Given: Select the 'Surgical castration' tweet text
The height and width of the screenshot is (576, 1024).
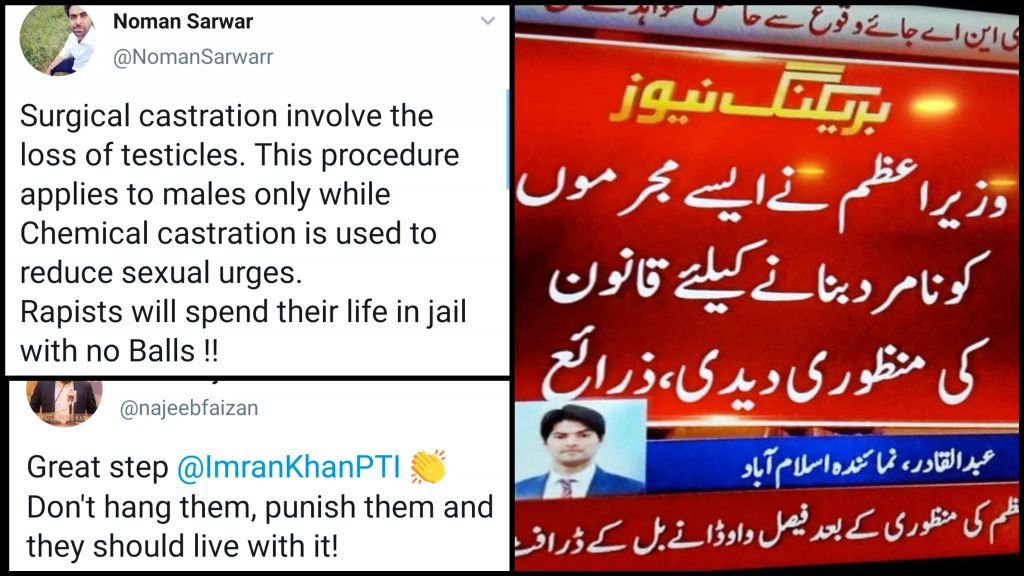Looking at the screenshot, I should (x=243, y=233).
